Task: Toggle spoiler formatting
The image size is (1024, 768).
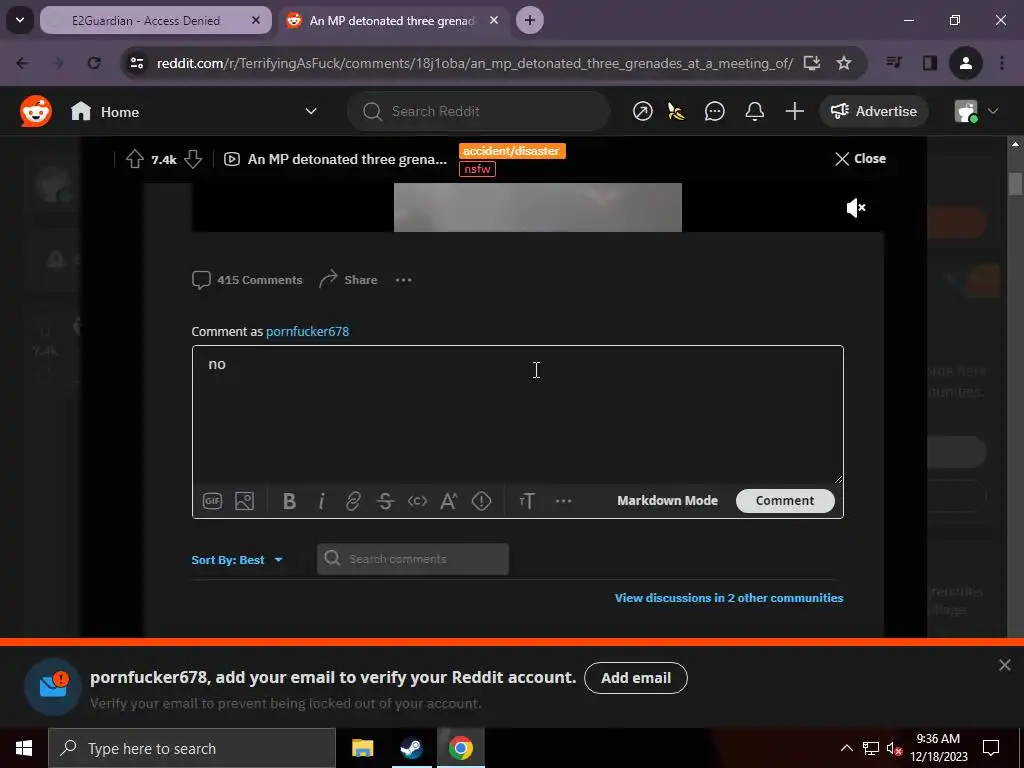Action: tap(481, 501)
